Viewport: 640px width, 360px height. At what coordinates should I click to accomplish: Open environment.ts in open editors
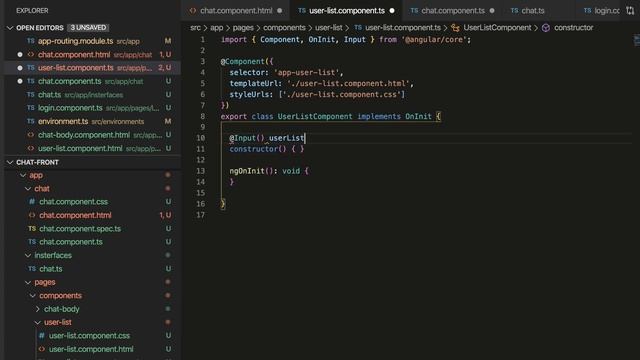[x=92, y=121]
